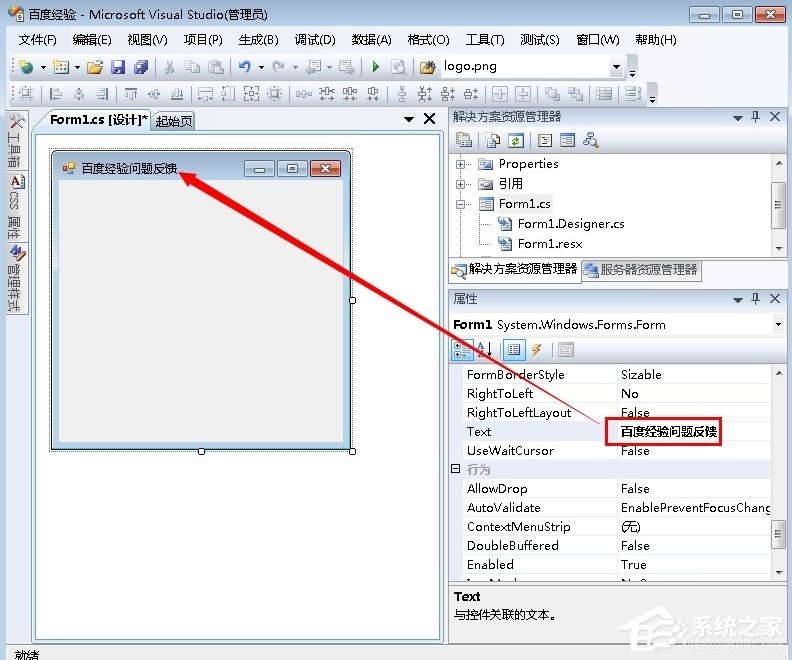Toggle auto-hide pin on Solution Explorer panel
The image size is (792, 660).
pos(756,117)
